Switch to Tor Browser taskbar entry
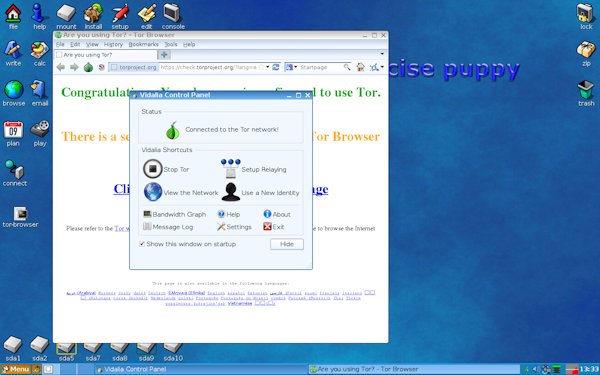600x375 pixels. tap(414, 369)
